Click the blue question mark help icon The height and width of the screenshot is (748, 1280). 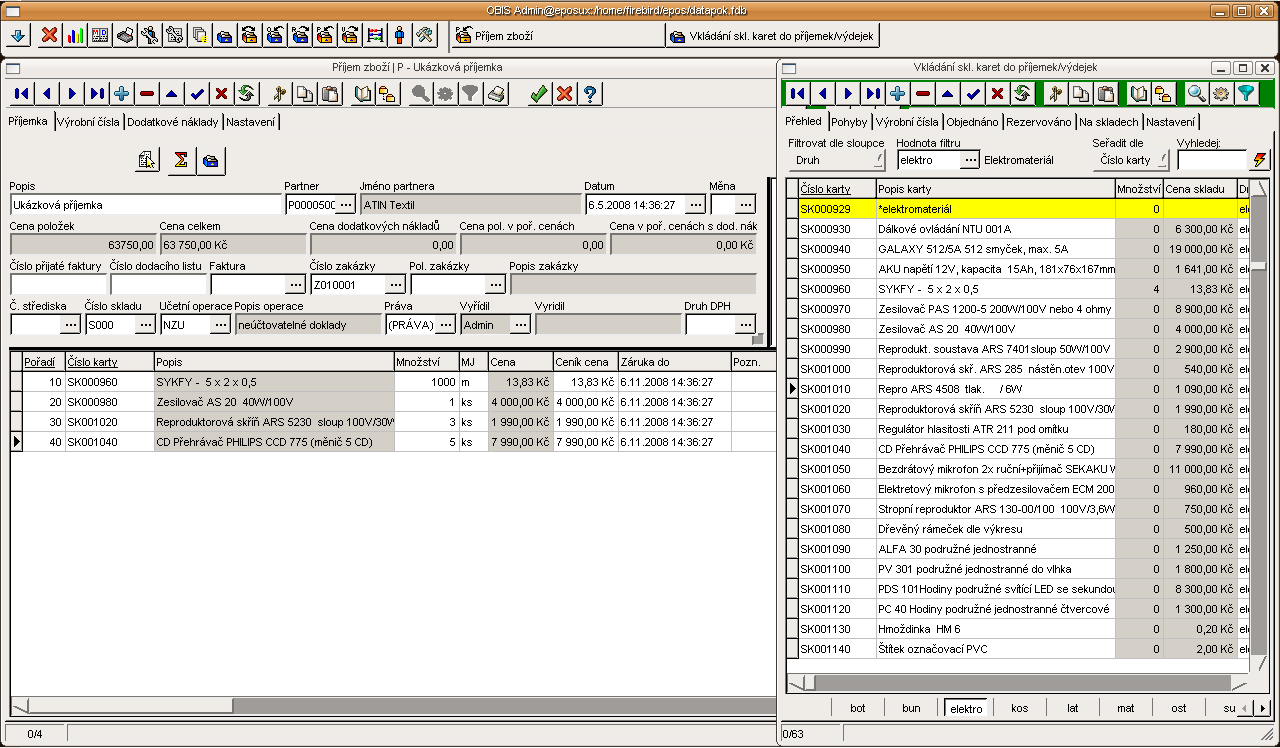tap(590, 94)
